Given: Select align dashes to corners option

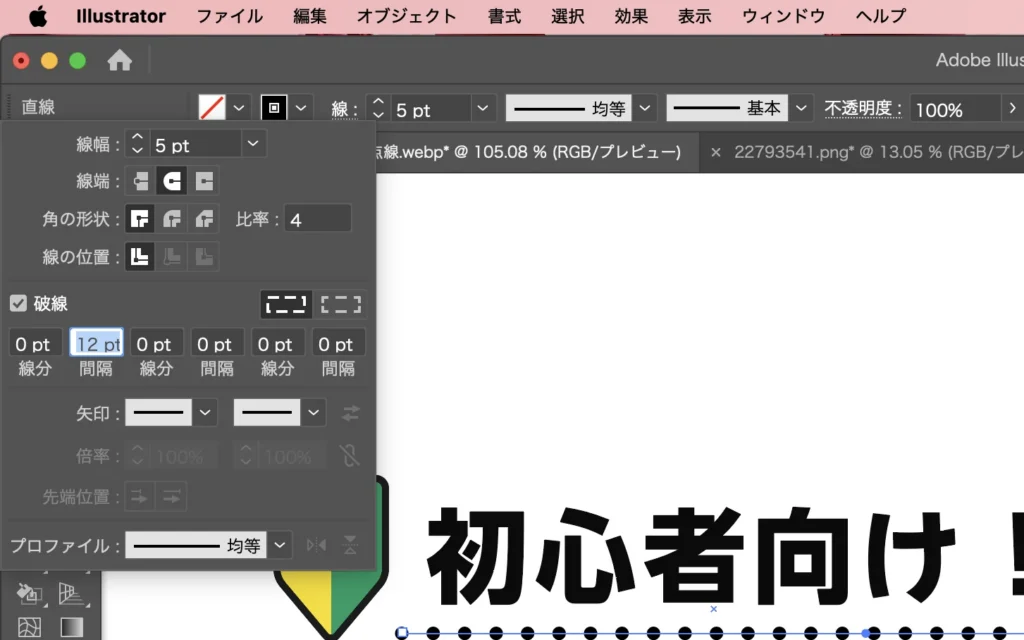Looking at the screenshot, I should 341,304.
